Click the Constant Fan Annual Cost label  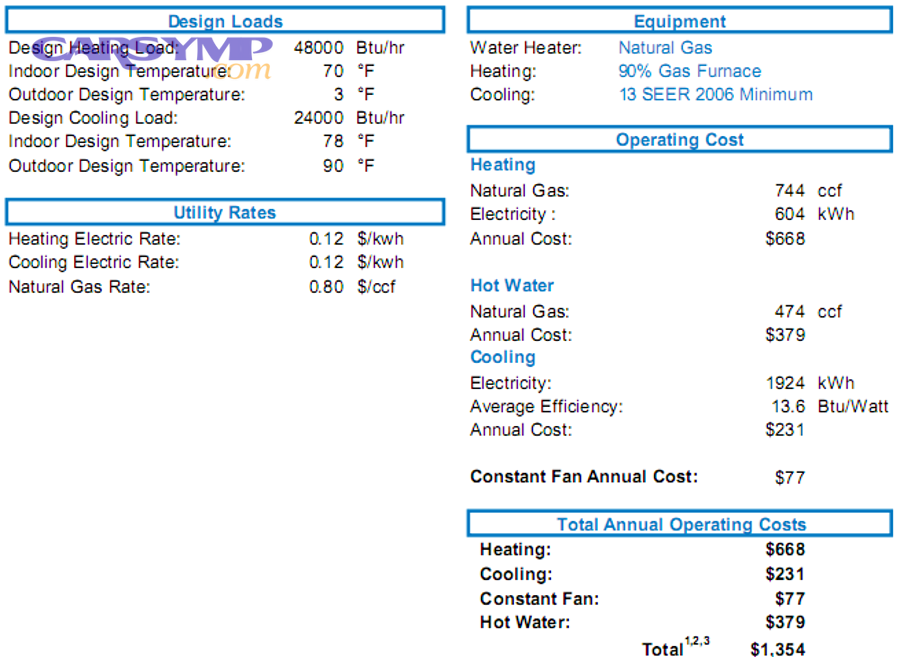pyautogui.click(x=584, y=477)
